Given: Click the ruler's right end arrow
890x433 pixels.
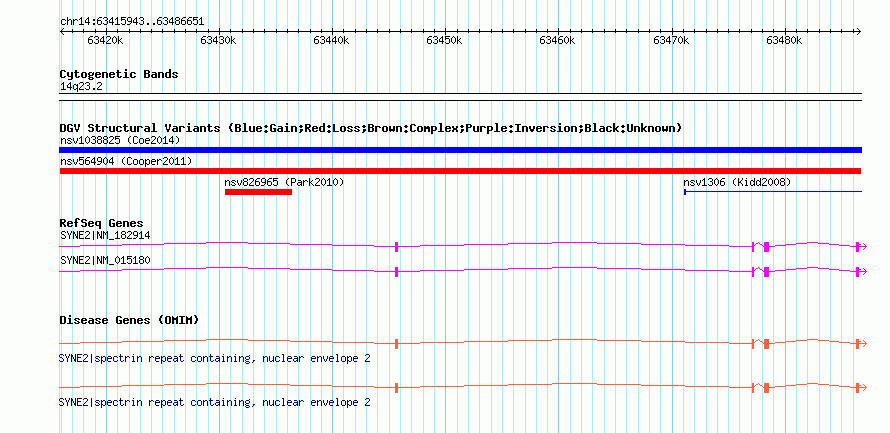Looking at the screenshot, I should click(859, 31).
